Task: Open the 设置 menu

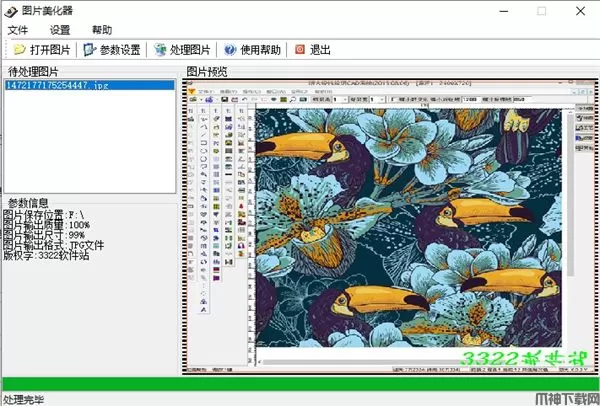Action: [x=60, y=30]
